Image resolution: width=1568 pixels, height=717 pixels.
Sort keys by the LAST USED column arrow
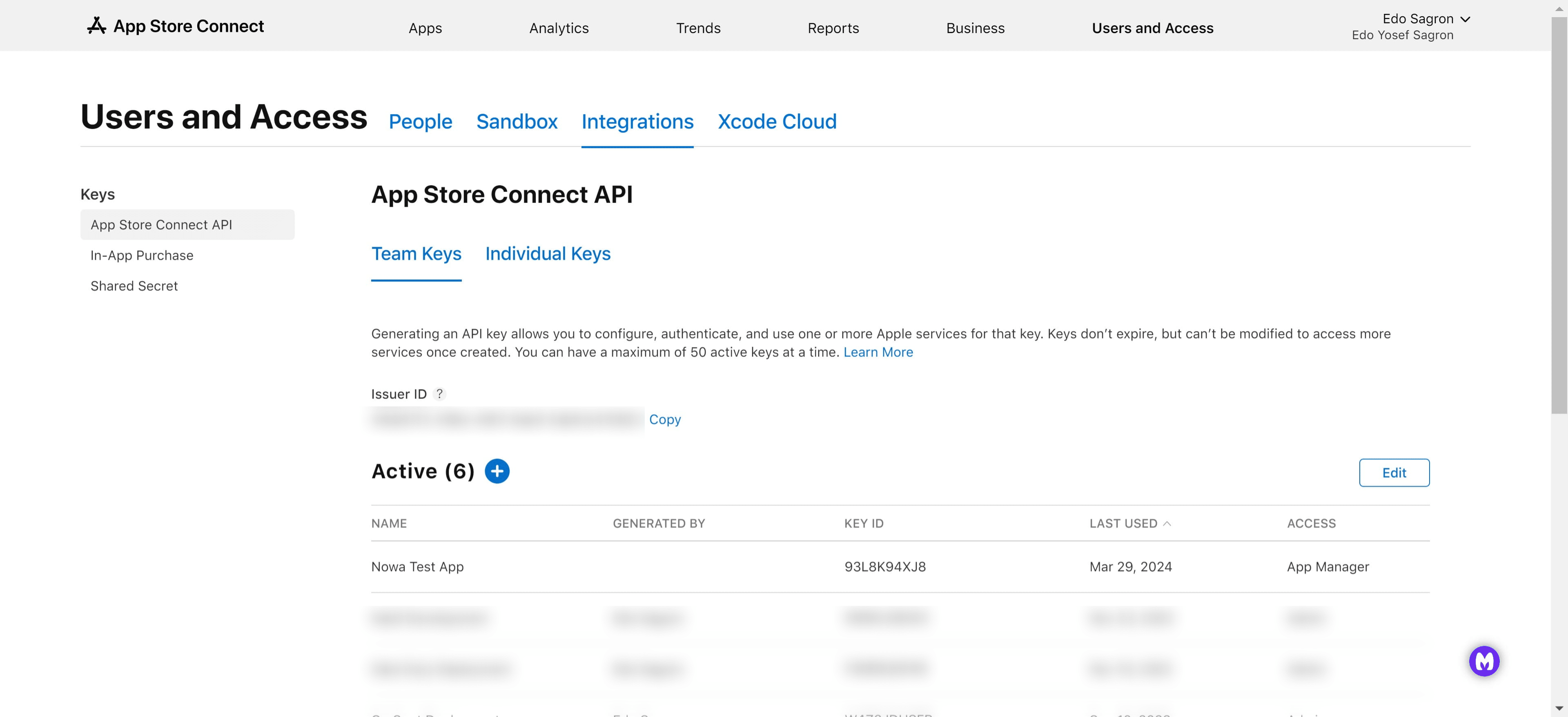click(1167, 523)
